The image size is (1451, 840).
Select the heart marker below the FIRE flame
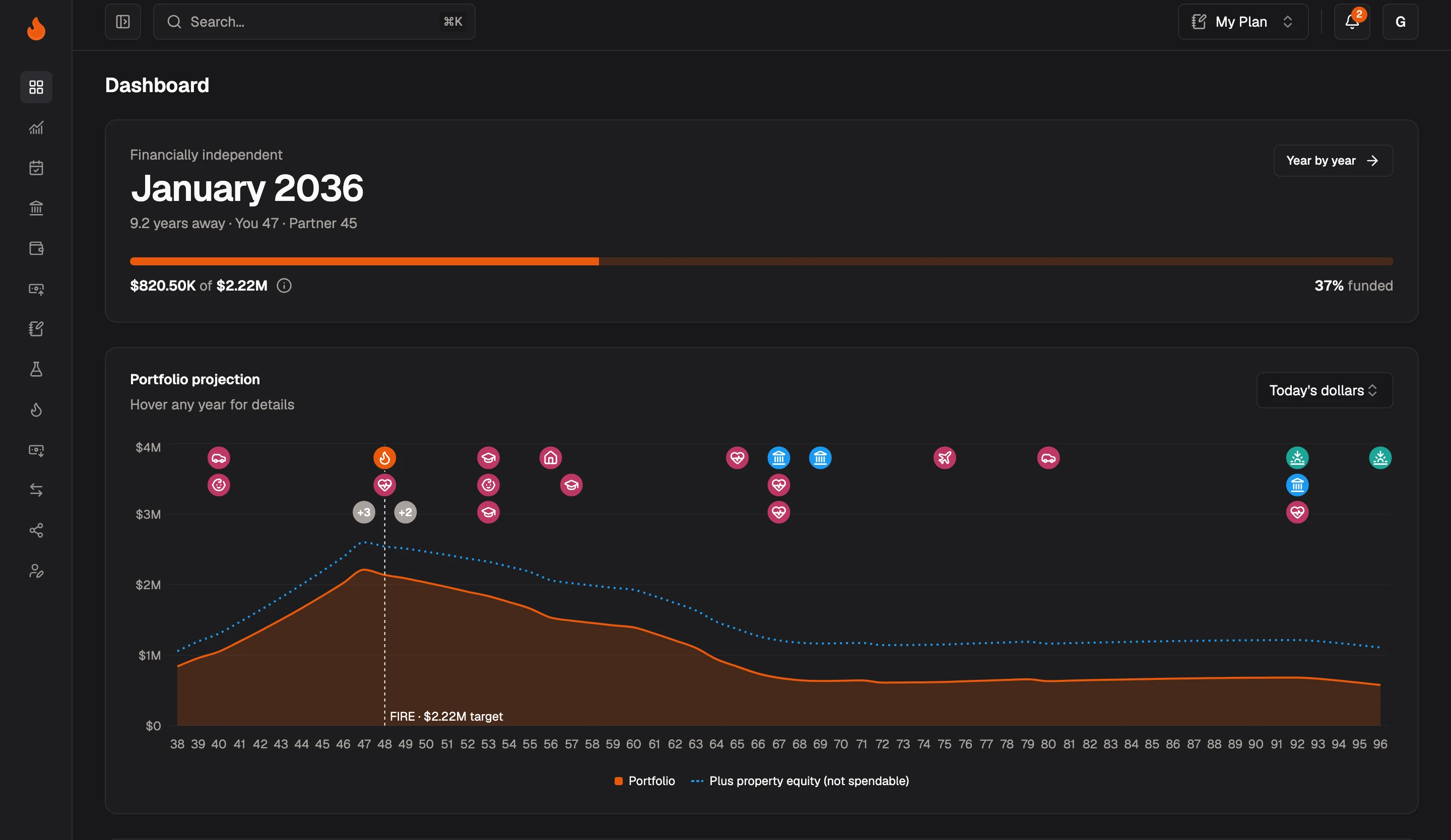pos(384,485)
